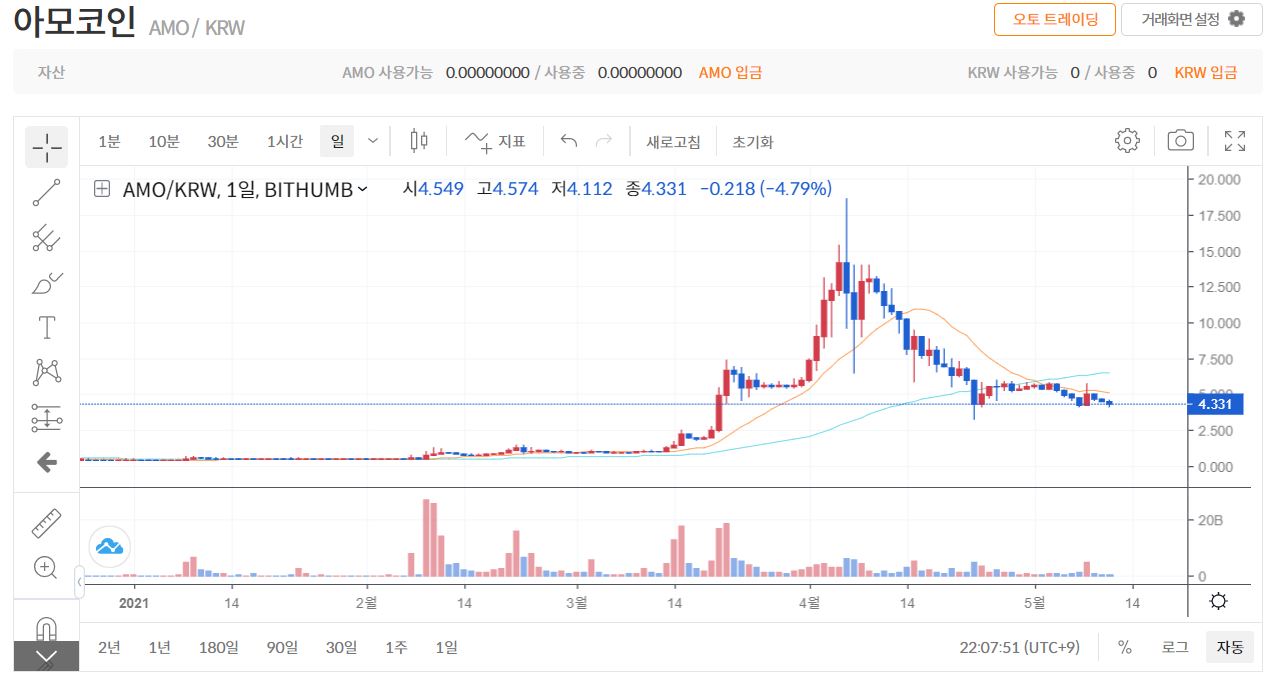Select the pattern drawing tool
Image resolution: width=1274 pixels, height=684 pixels.
46,373
